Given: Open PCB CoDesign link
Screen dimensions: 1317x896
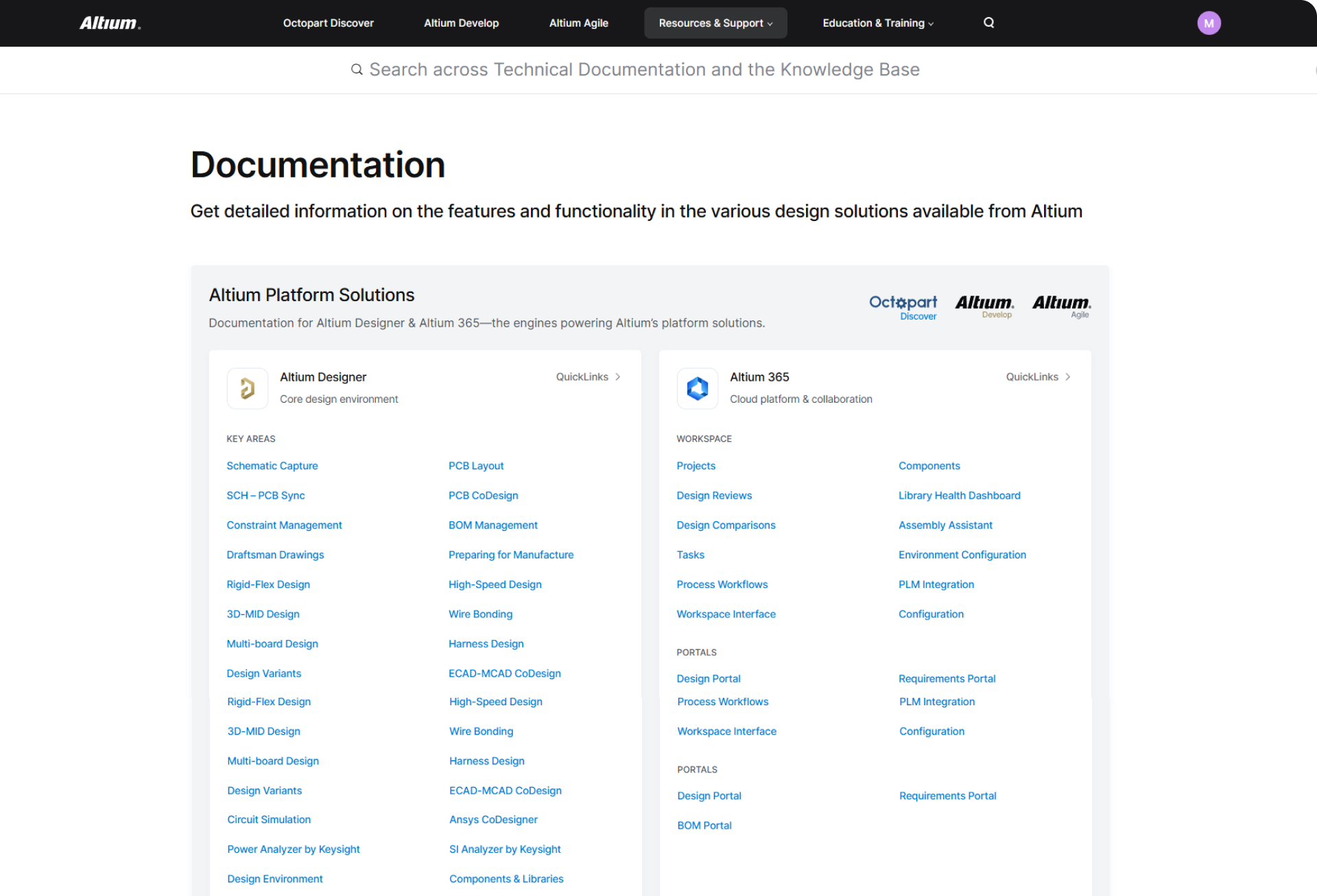Looking at the screenshot, I should tap(483, 495).
